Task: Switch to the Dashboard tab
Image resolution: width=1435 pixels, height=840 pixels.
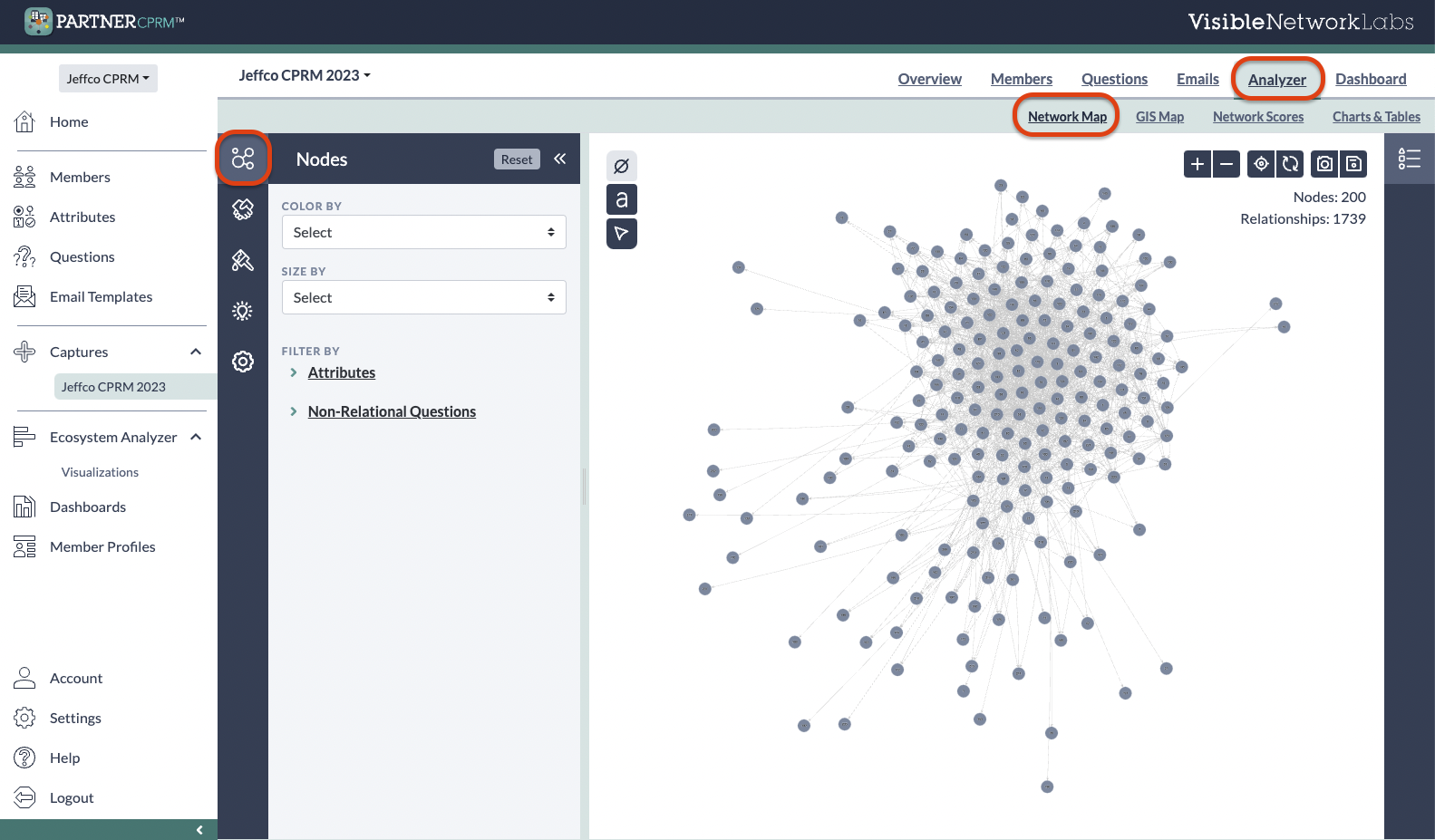Action: coord(1371,79)
